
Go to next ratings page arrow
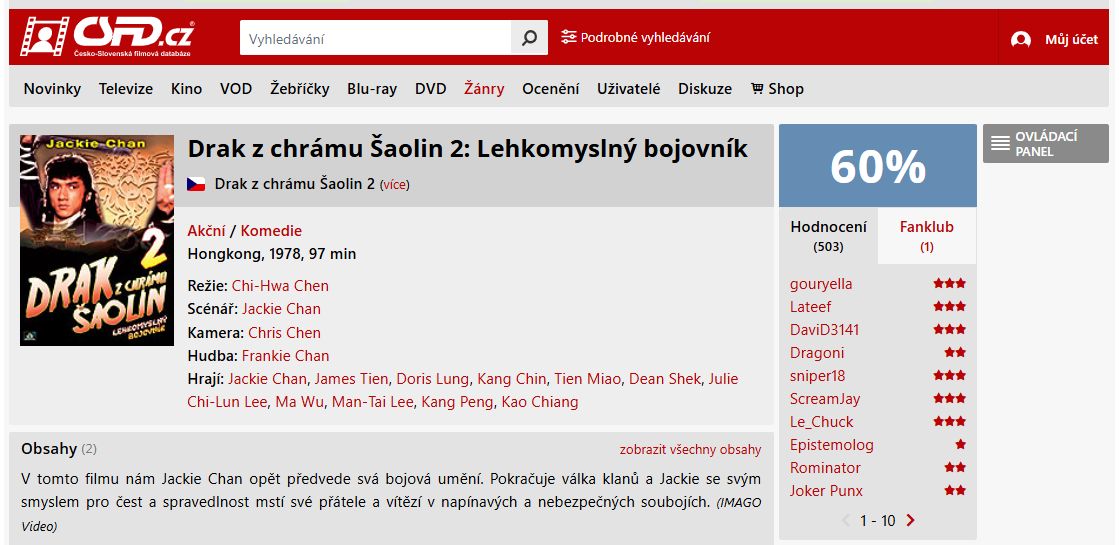(910, 521)
